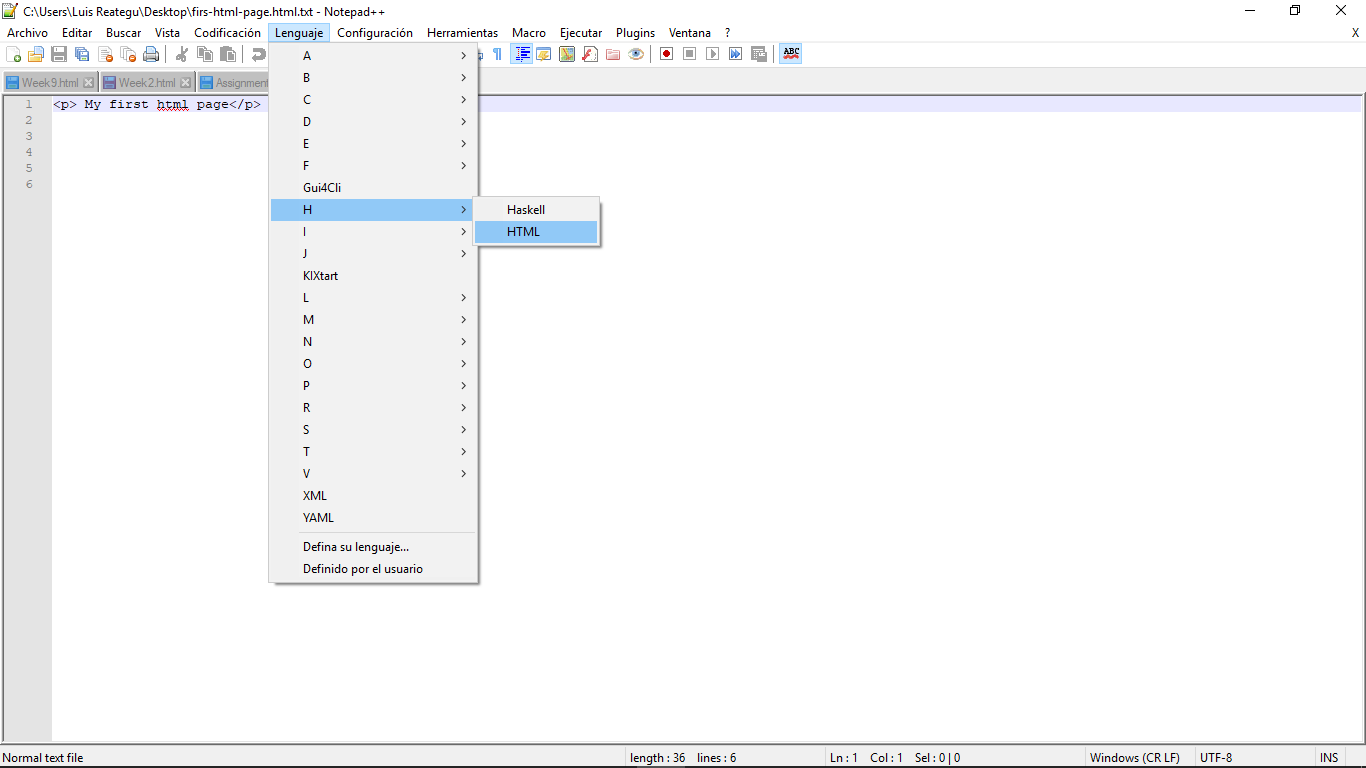Expand the A language group
This screenshot has height=768, width=1366.
[374, 56]
